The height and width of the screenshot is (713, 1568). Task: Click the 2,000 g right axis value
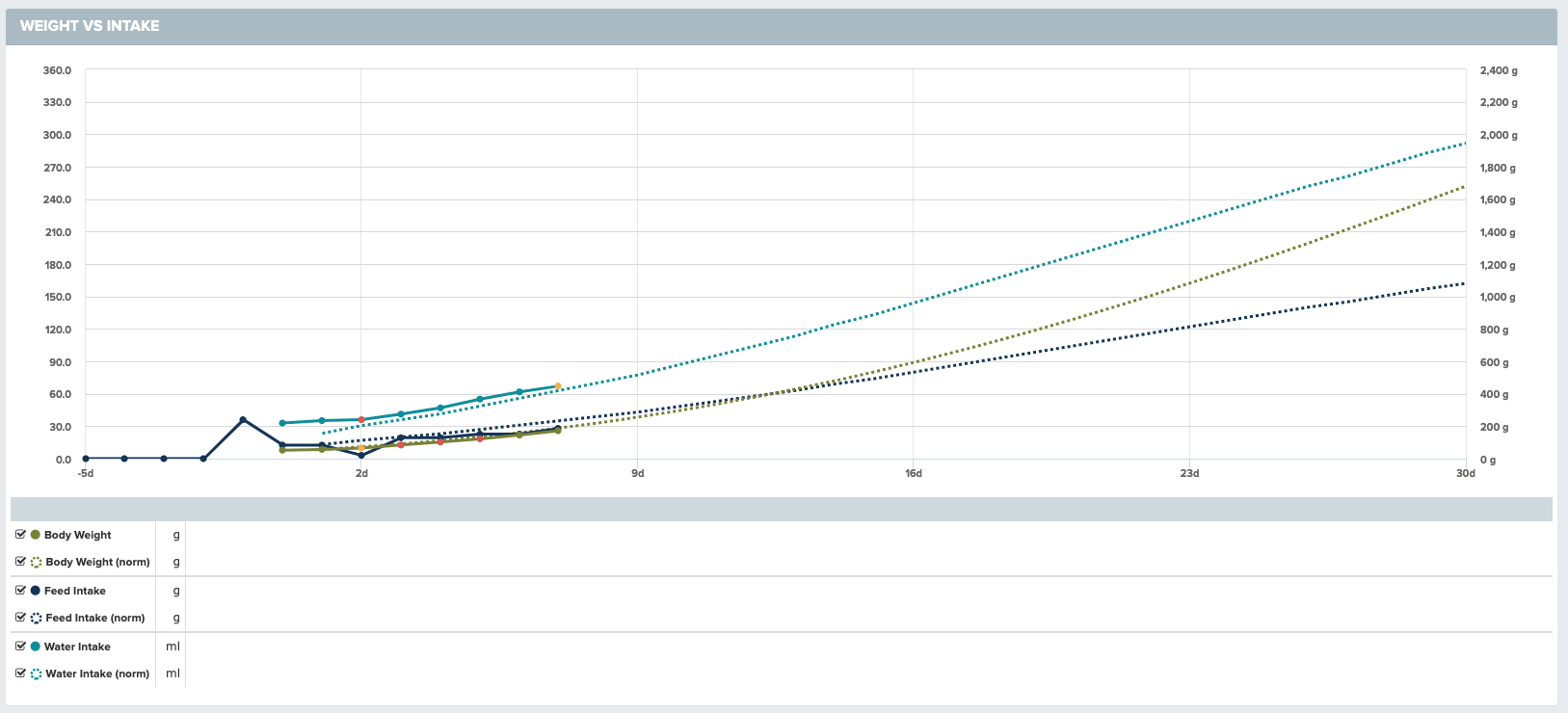1499,135
